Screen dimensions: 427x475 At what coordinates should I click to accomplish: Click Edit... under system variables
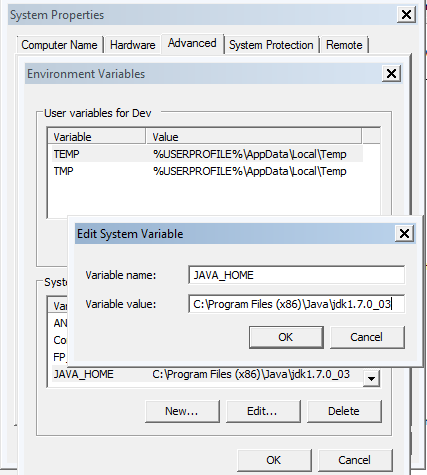pos(263,411)
